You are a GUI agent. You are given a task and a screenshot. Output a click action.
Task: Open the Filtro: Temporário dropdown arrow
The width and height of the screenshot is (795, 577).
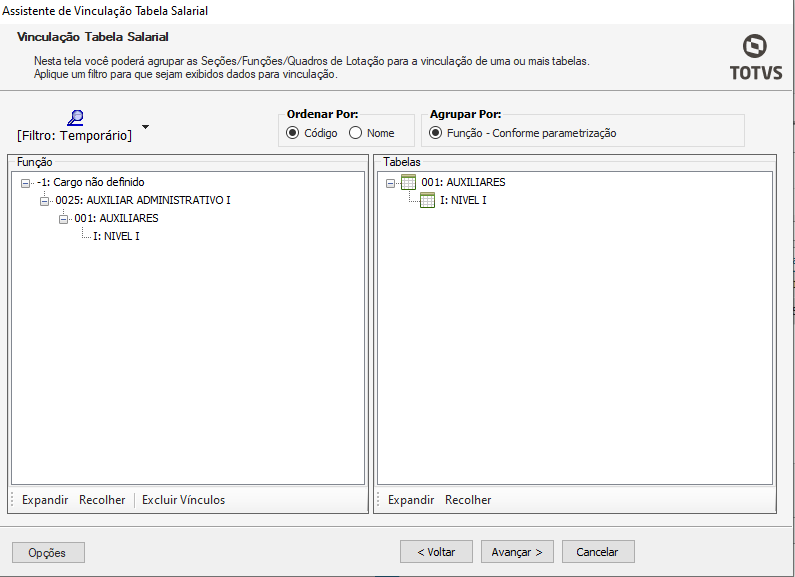[x=146, y=128]
